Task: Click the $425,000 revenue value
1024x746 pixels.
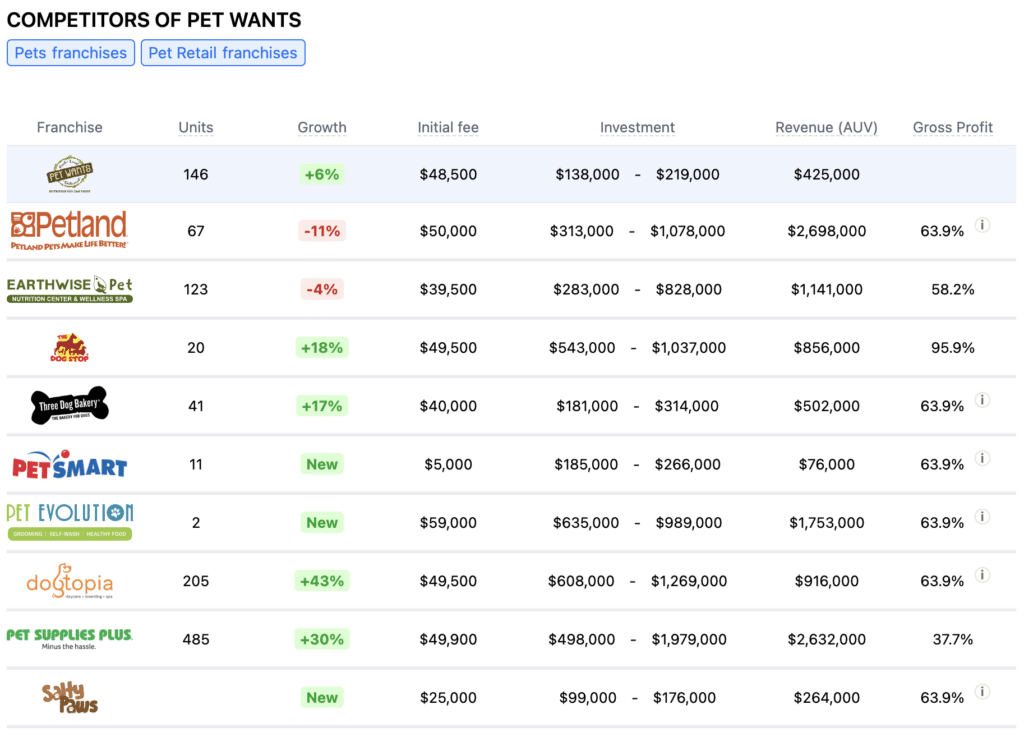Action: 826,174
